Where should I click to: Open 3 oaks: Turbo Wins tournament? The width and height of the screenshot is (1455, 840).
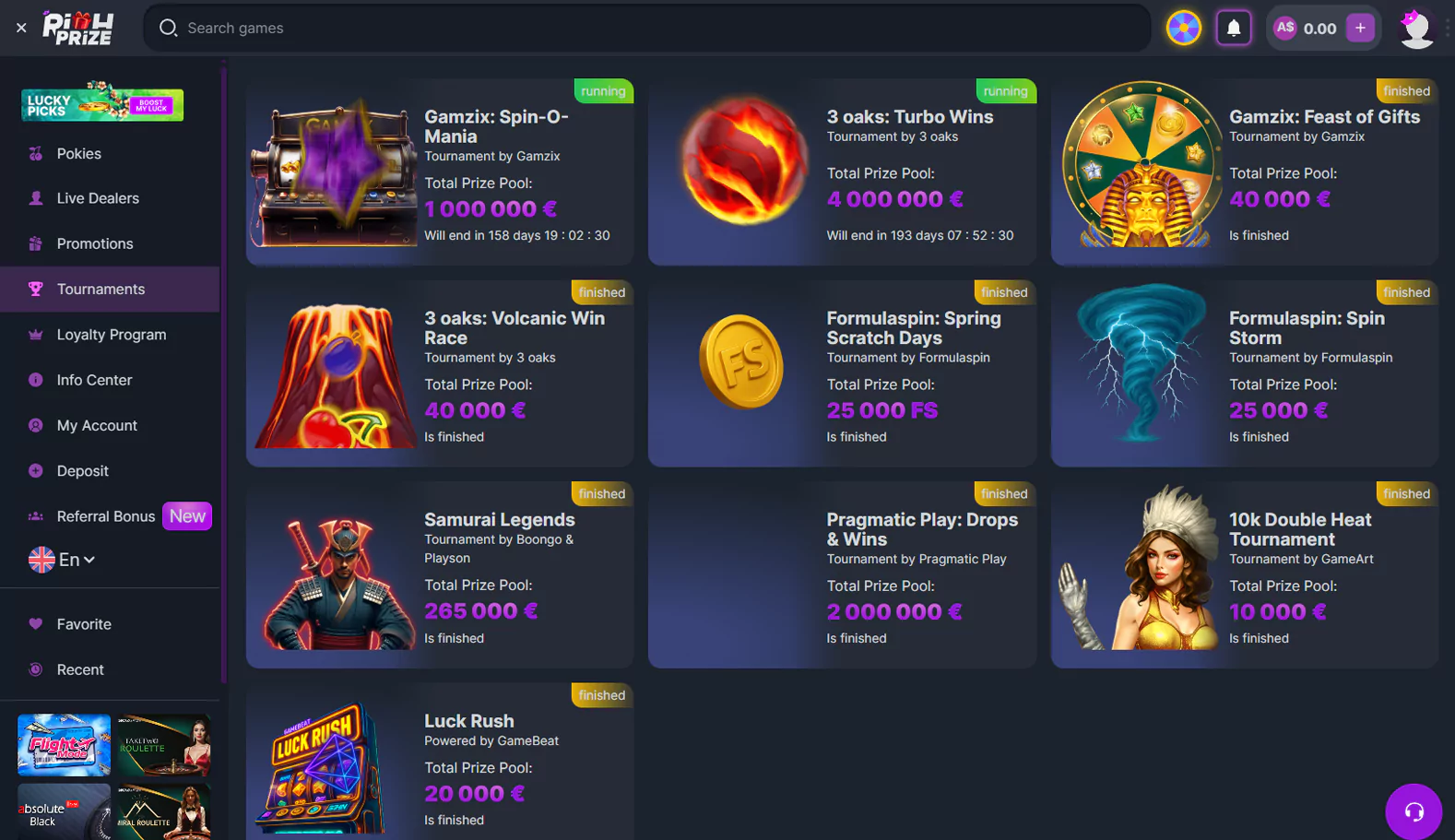pos(842,172)
